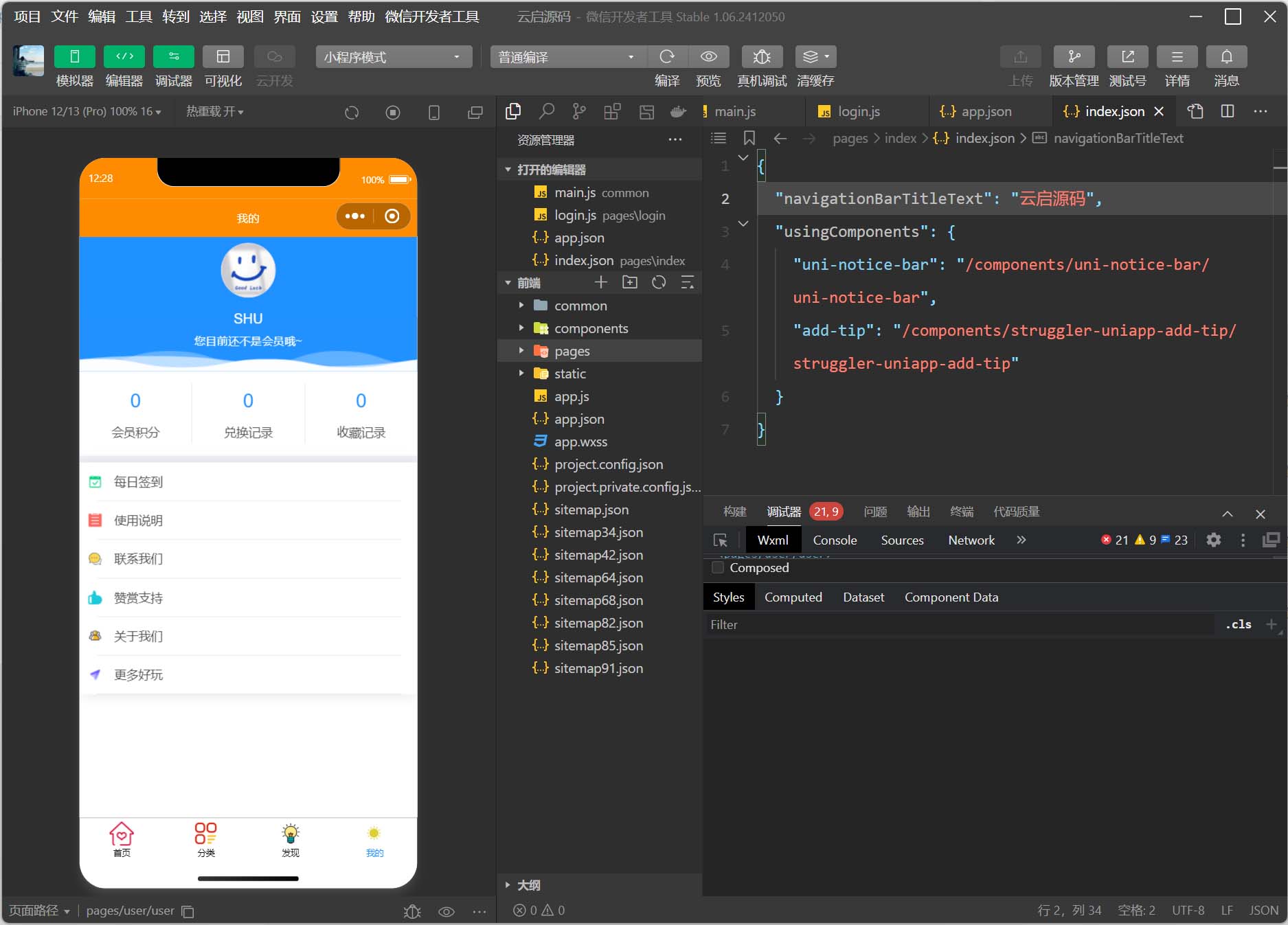Open search panel magnifier icon
The height and width of the screenshot is (925, 1288).
[x=546, y=111]
